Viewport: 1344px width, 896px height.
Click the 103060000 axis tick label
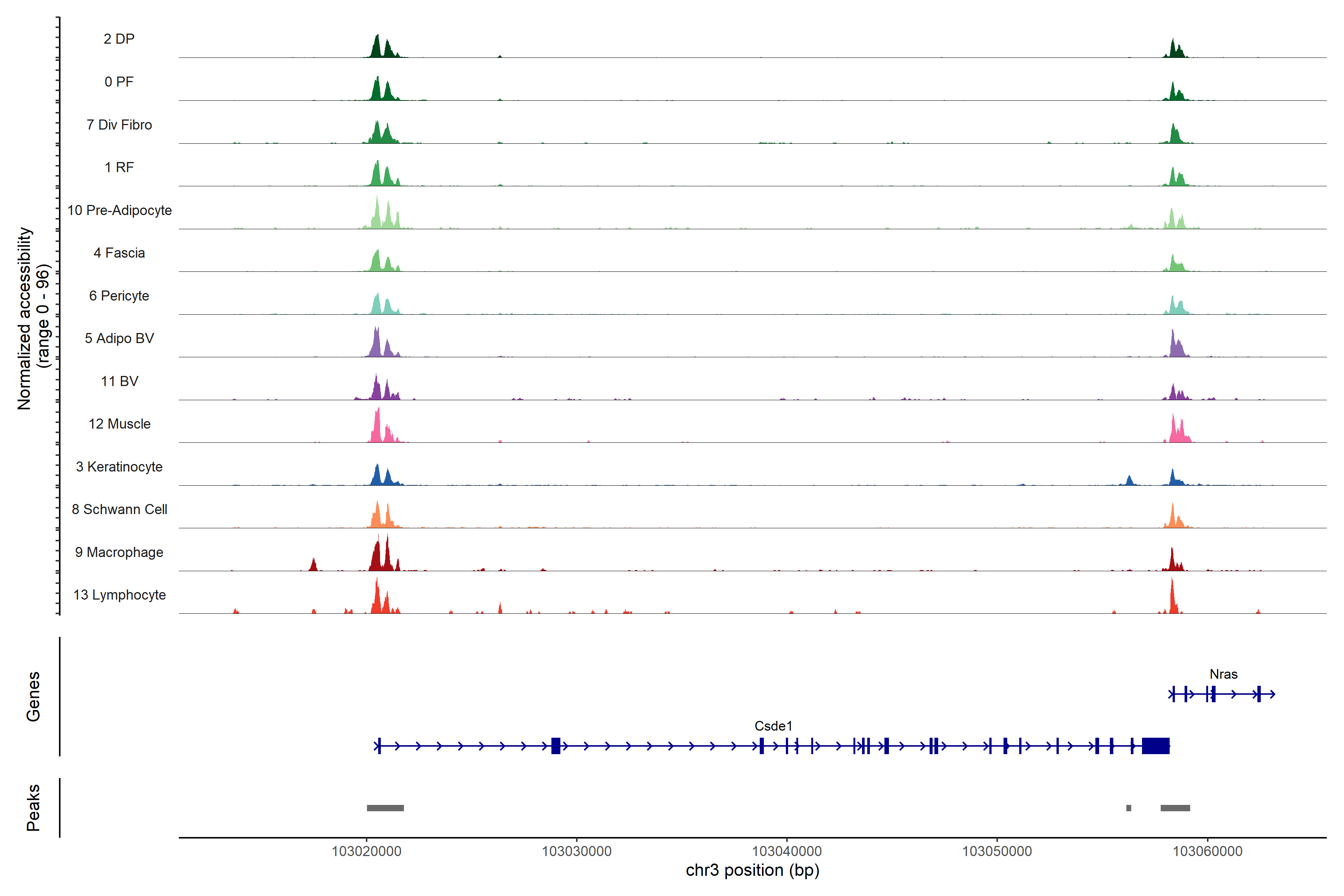tap(1207, 851)
